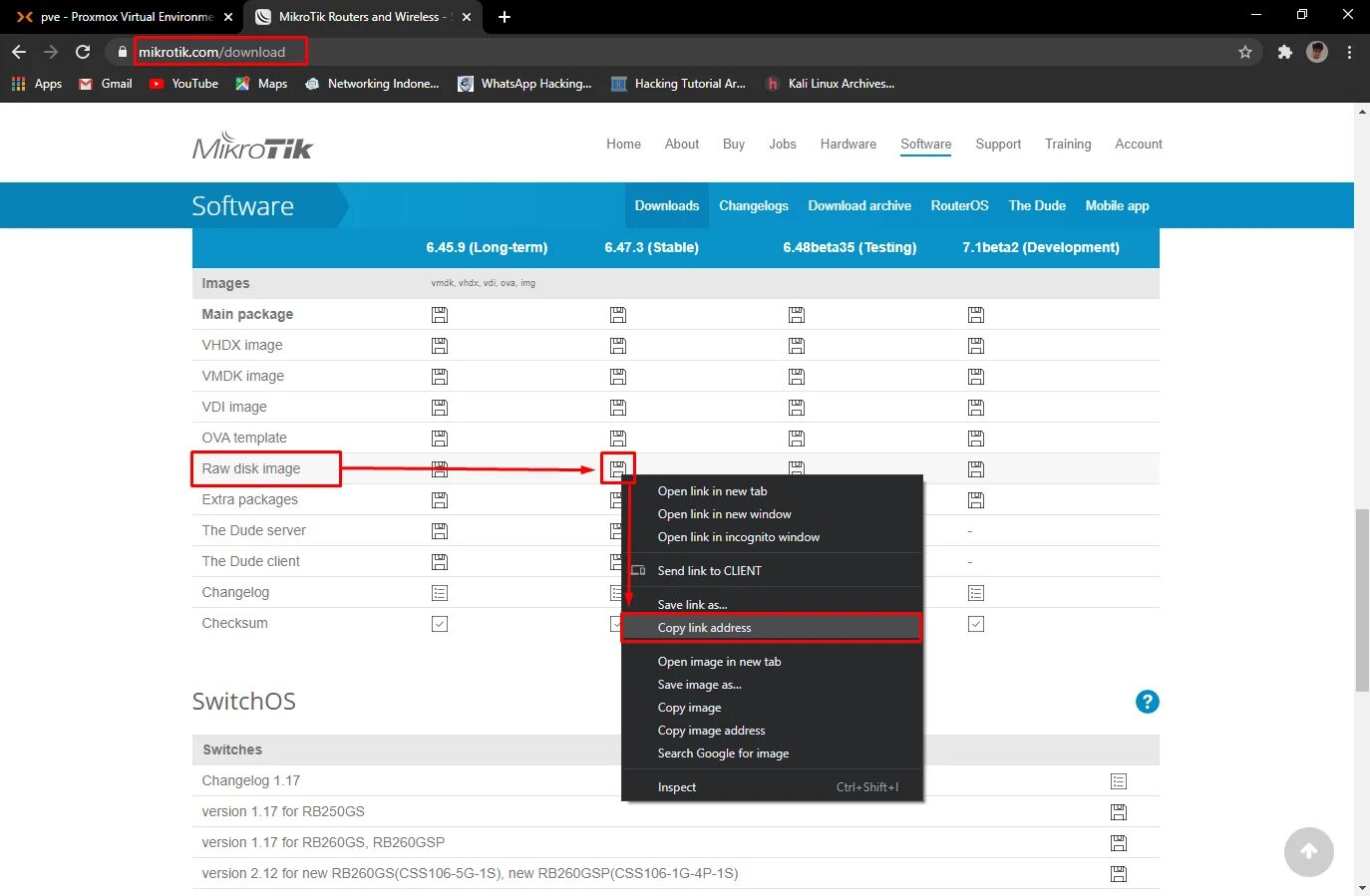Select the MikroTik Routers and Wireless tab
The height and width of the screenshot is (896, 1370).
tap(364, 17)
